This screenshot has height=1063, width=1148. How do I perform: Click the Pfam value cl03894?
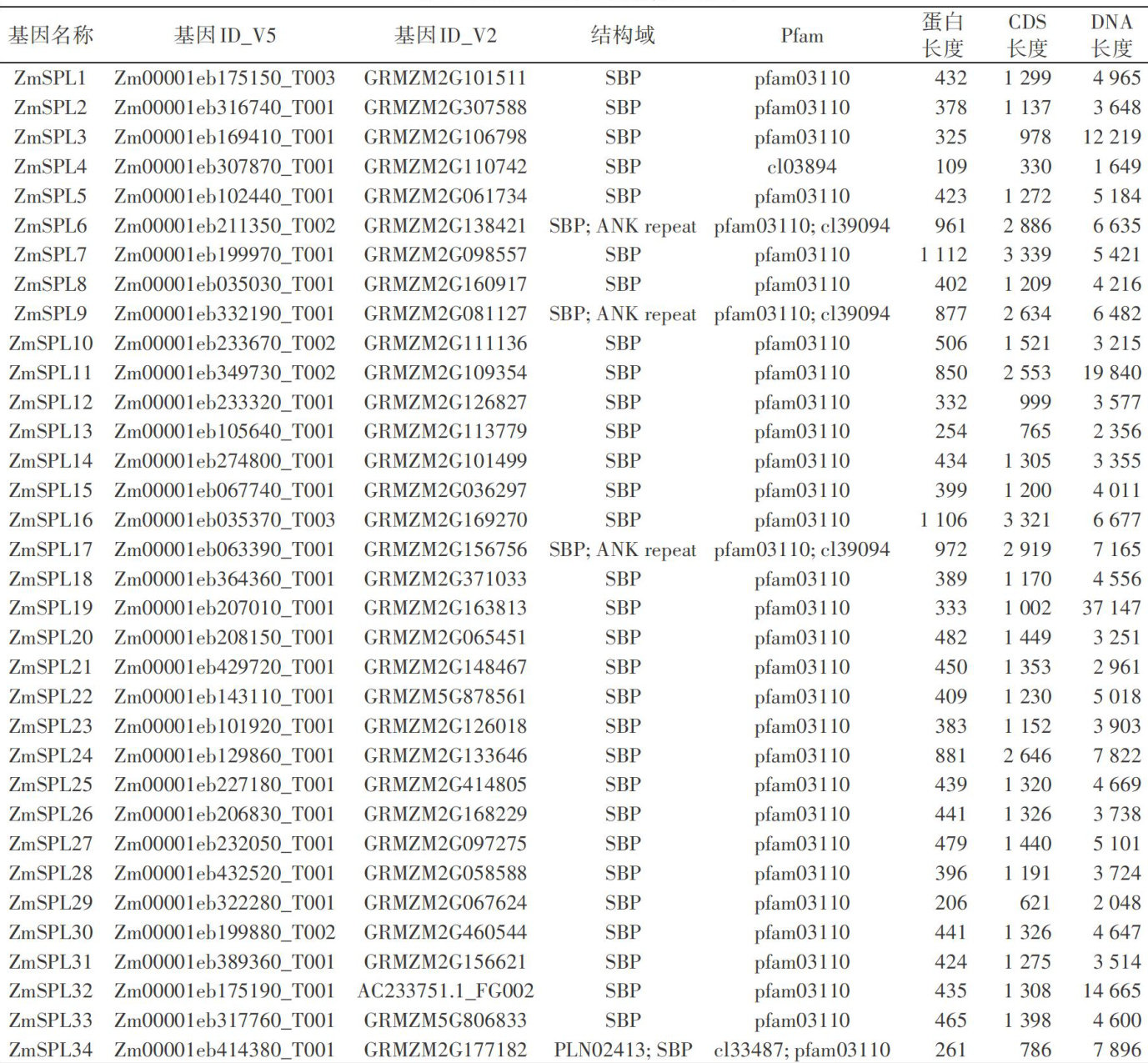click(x=802, y=167)
